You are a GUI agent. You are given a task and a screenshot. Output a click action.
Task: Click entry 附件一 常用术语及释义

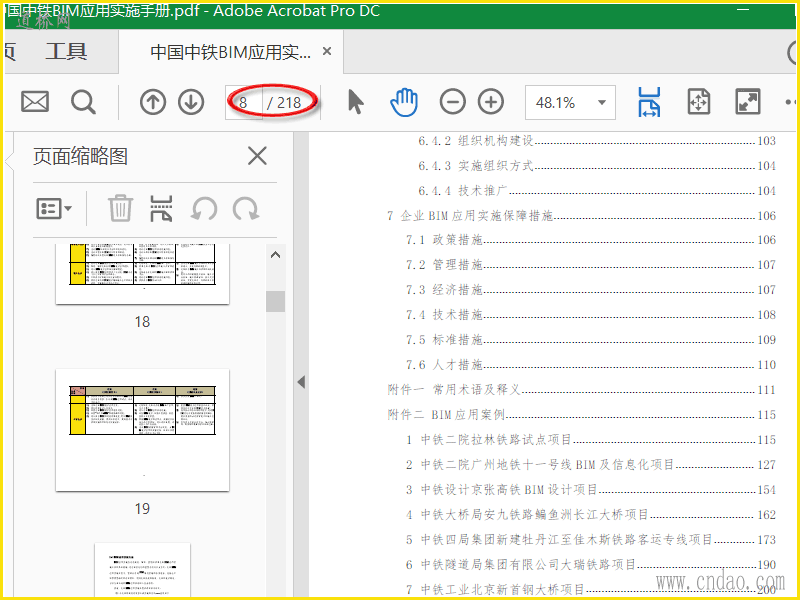click(x=581, y=390)
